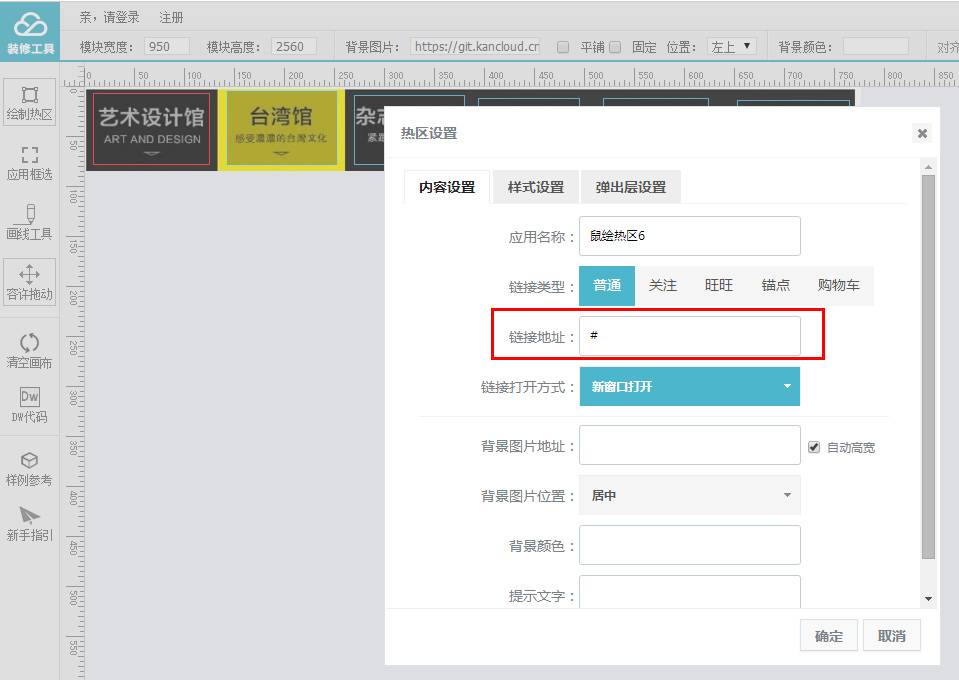Open the DW代码 code view icon
The image size is (959, 680).
pos(29,405)
